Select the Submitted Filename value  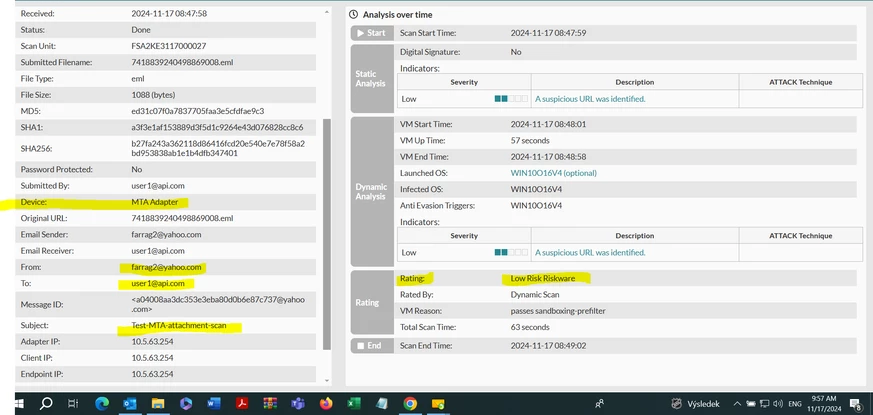182,62
